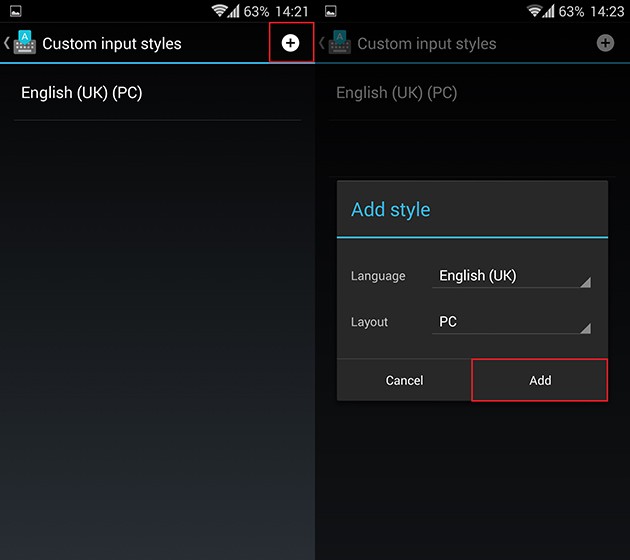
Task: Tap the plus icon on left screen
Action: (290, 43)
